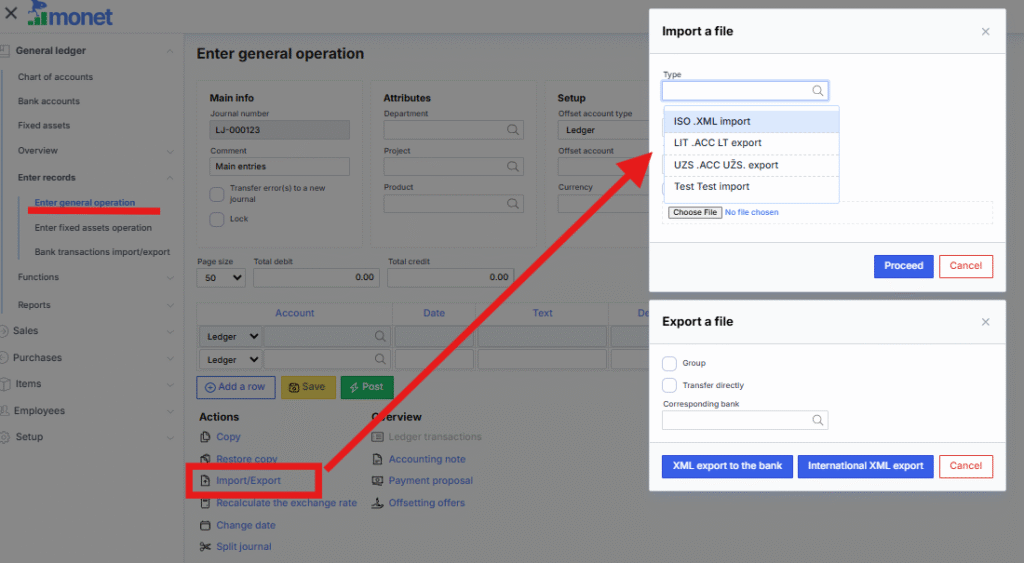
Task: Click into the Comment input field
Action: pyautogui.click(x=280, y=167)
